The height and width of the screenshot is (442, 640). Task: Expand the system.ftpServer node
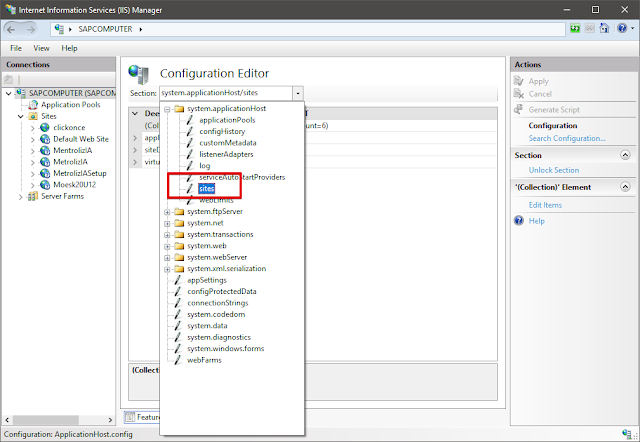click(167, 212)
